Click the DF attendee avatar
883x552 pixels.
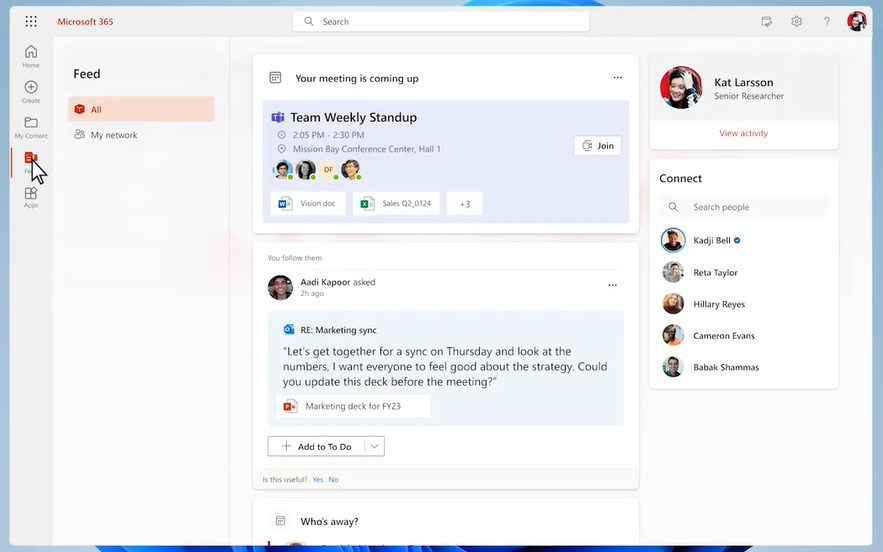[x=328, y=170]
